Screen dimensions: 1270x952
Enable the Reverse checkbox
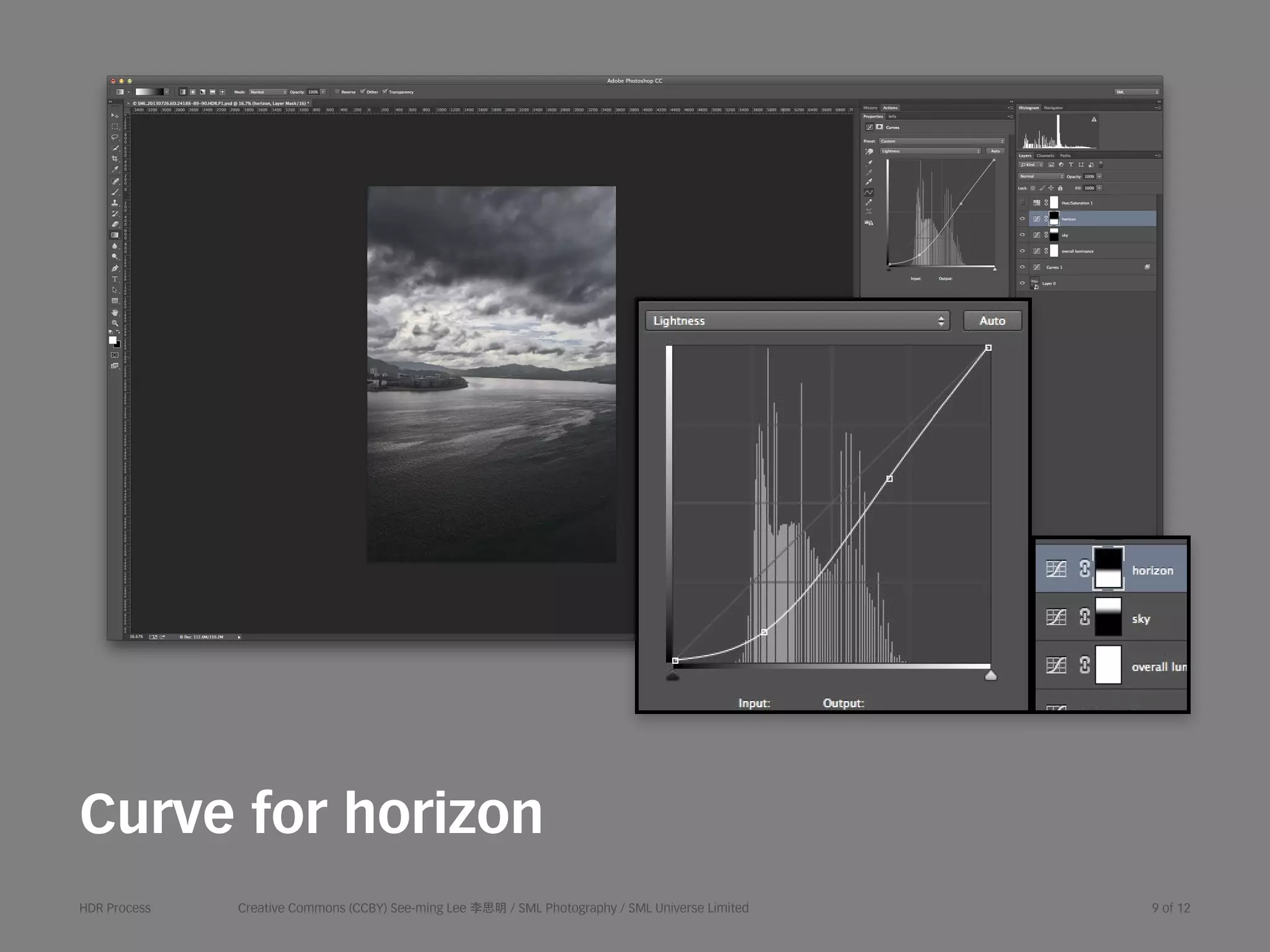(337, 92)
